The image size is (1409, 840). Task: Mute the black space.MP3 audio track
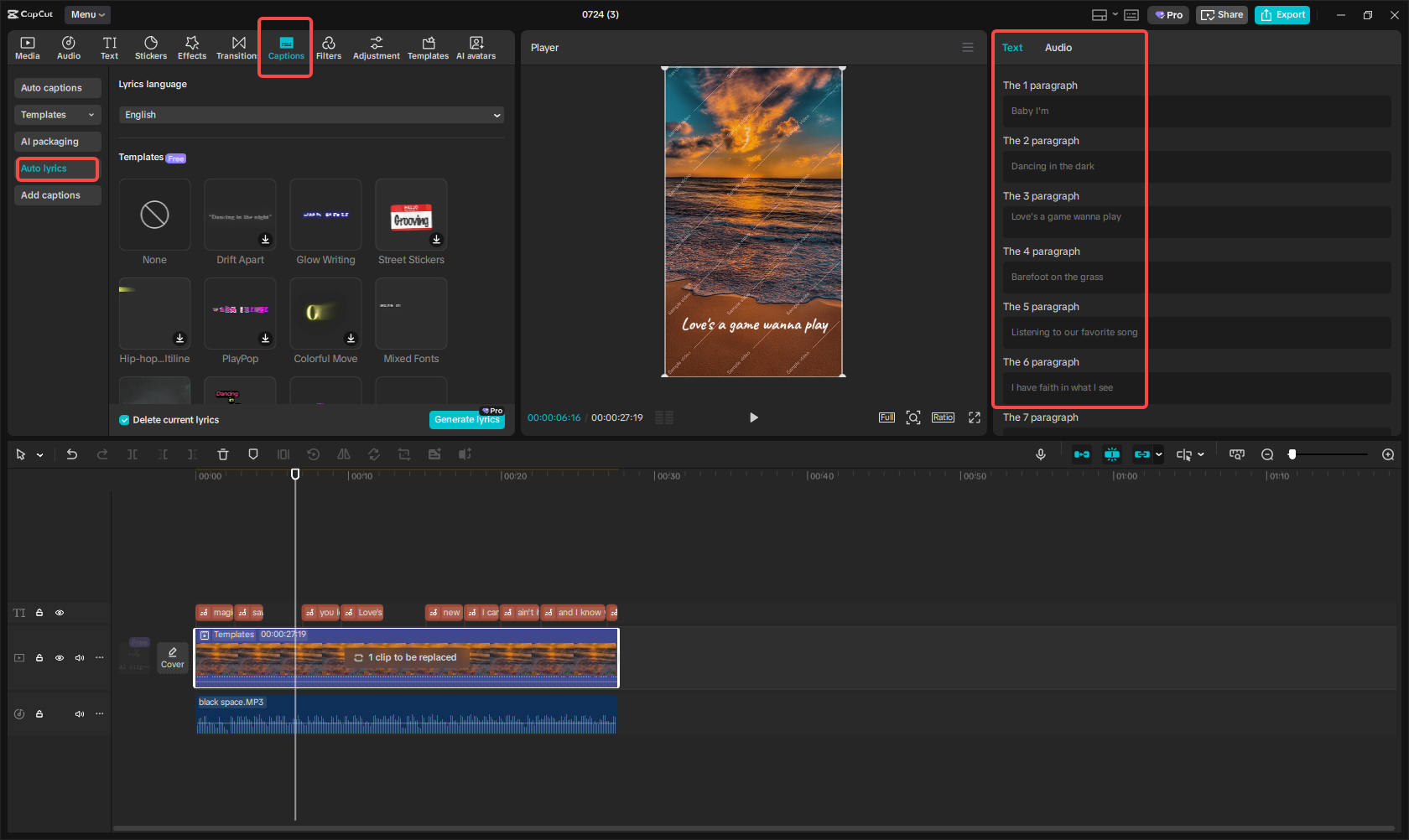(x=80, y=713)
